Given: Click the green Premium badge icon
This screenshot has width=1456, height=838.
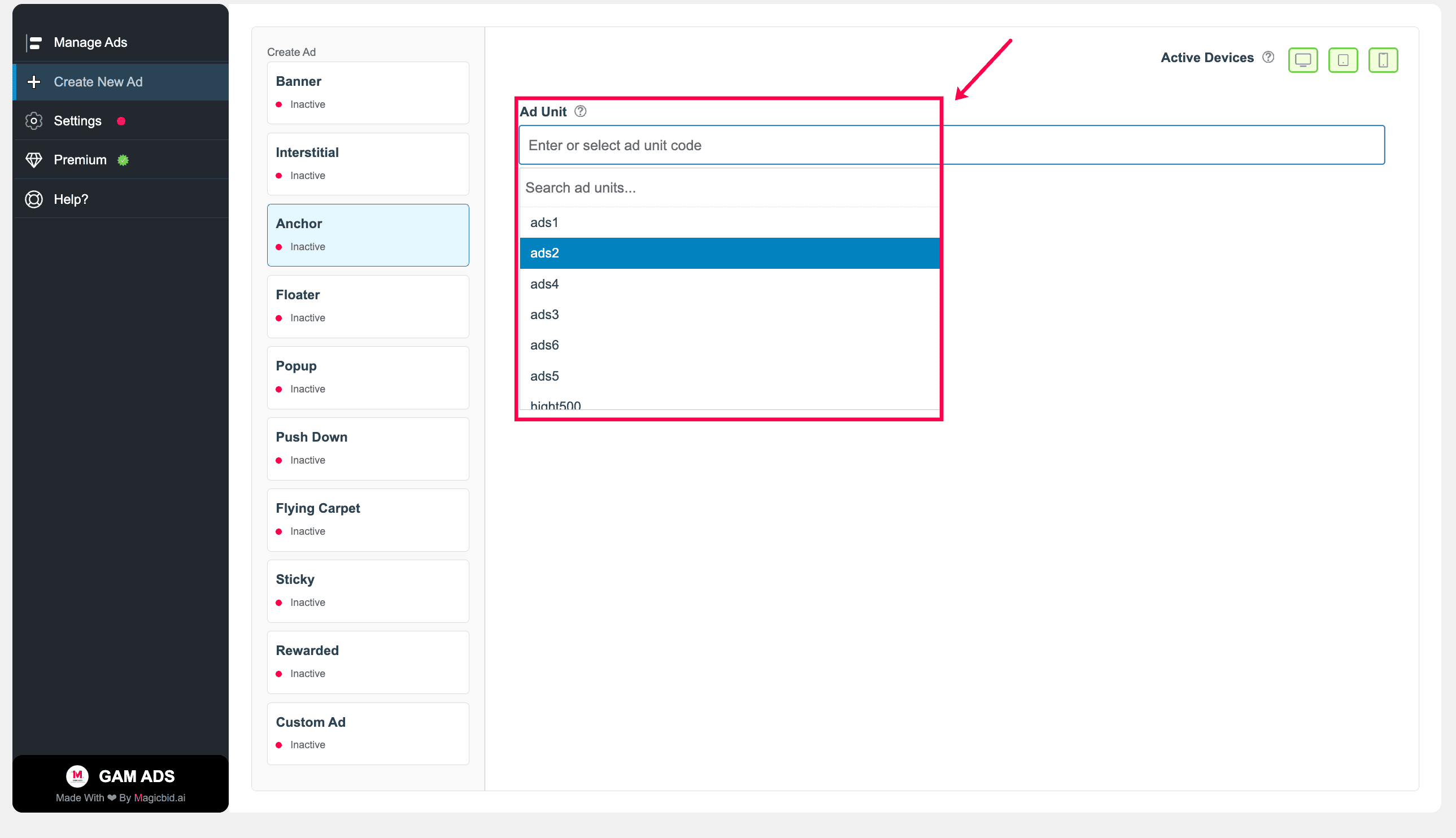Looking at the screenshot, I should 123,160.
